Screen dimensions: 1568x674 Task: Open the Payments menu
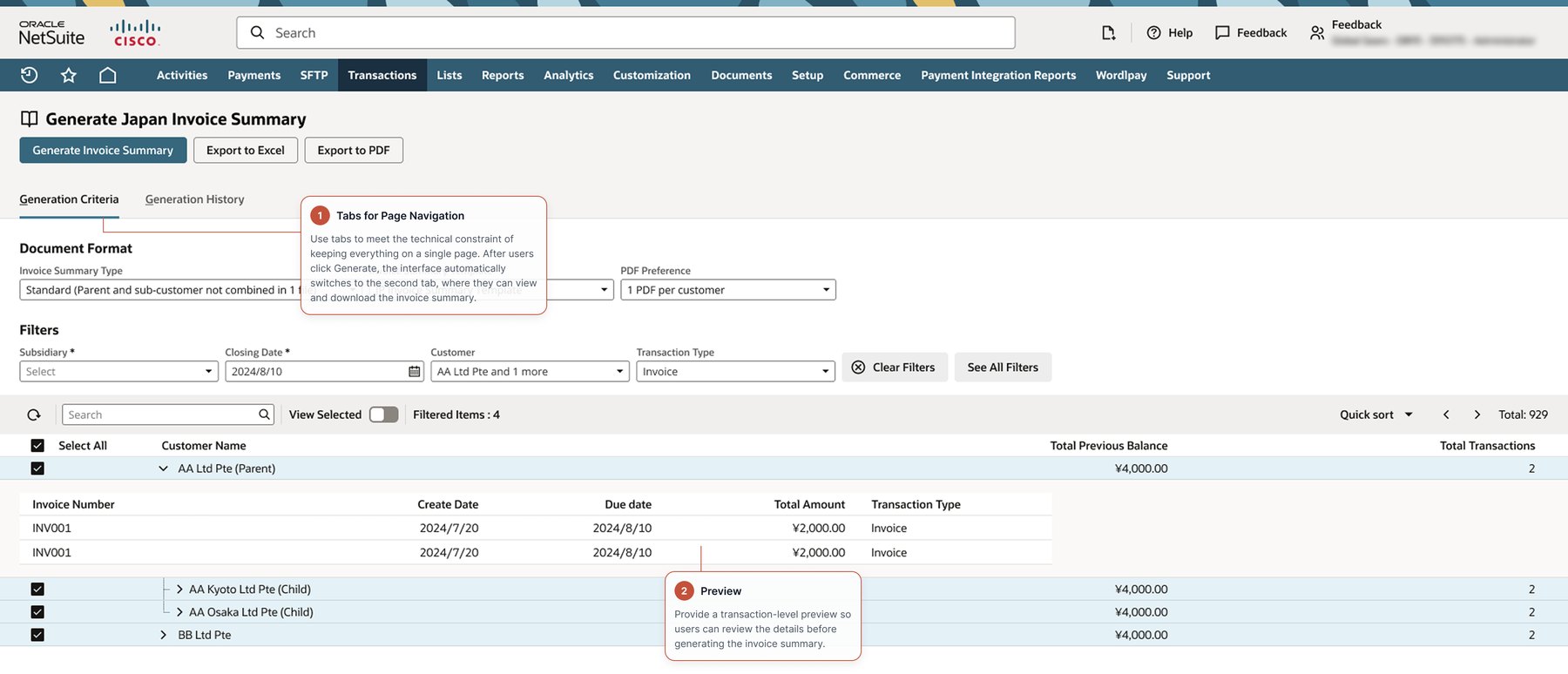tap(254, 75)
